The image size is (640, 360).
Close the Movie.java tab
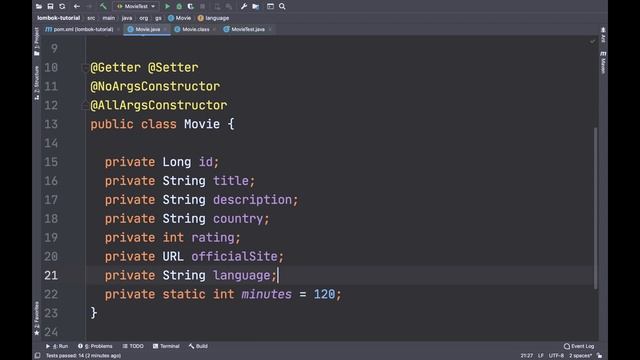pyautogui.click(x=165, y=29)
